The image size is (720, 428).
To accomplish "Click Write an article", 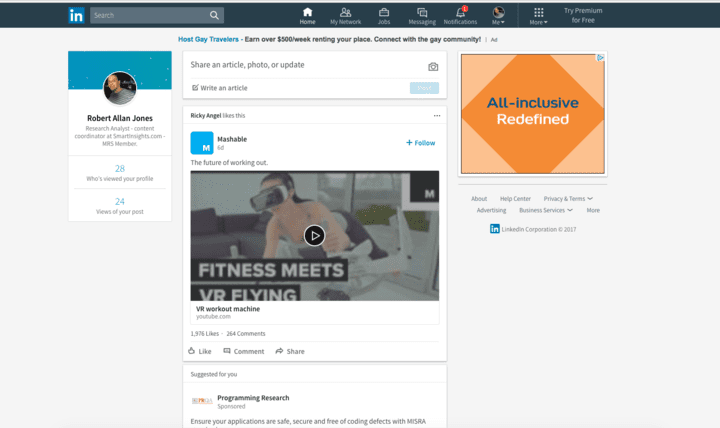I will [218, 88].
